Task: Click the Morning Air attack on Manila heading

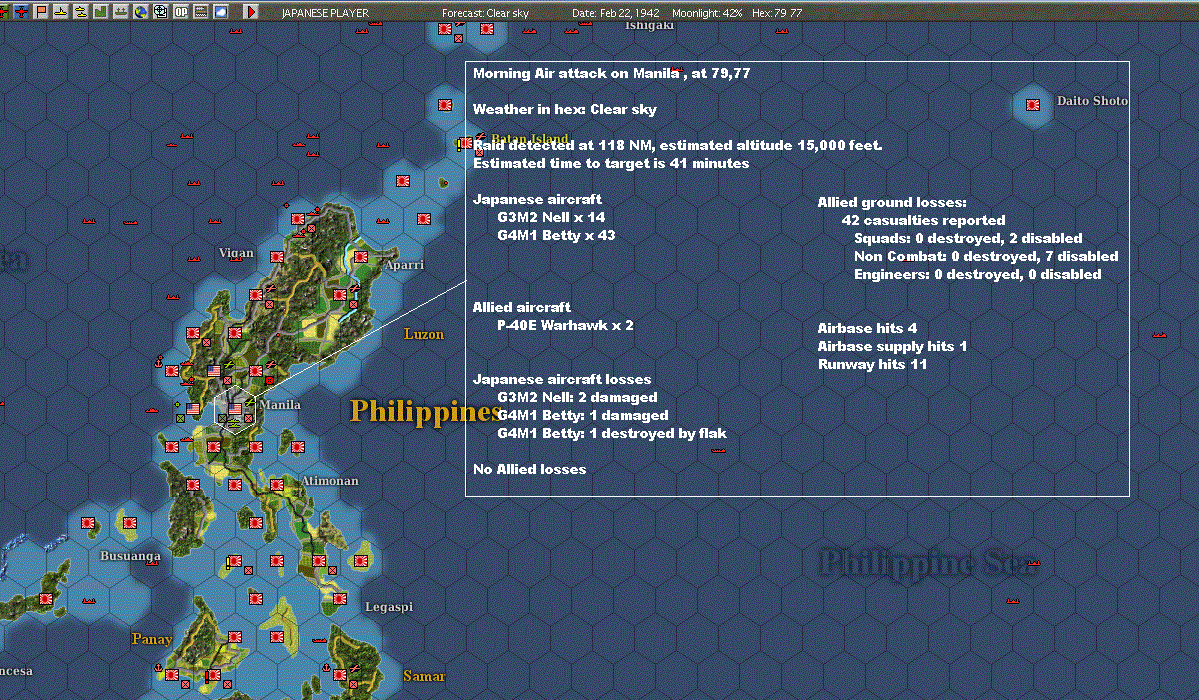Action: 611,73
